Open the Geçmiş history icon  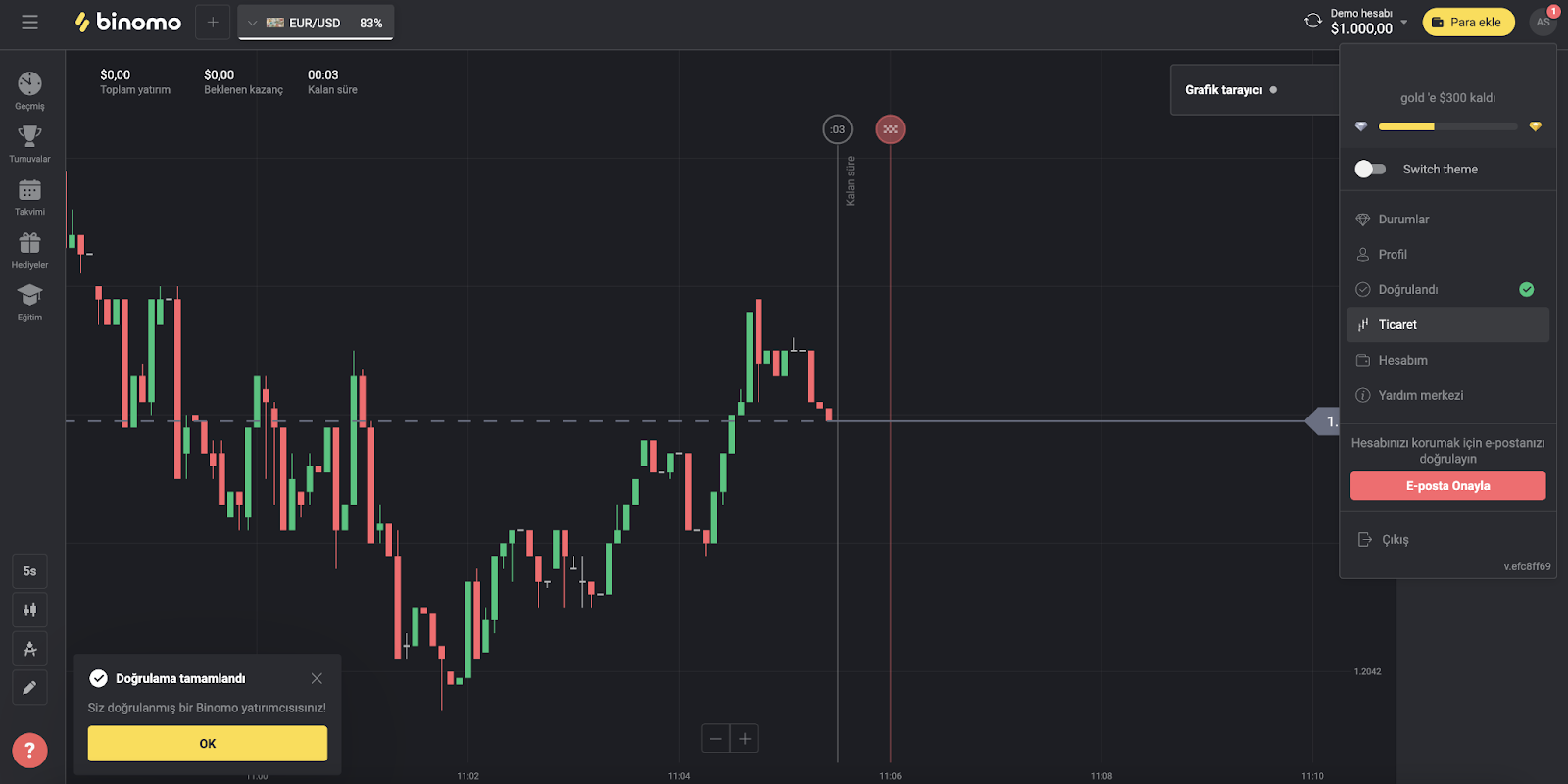[29, 85]
